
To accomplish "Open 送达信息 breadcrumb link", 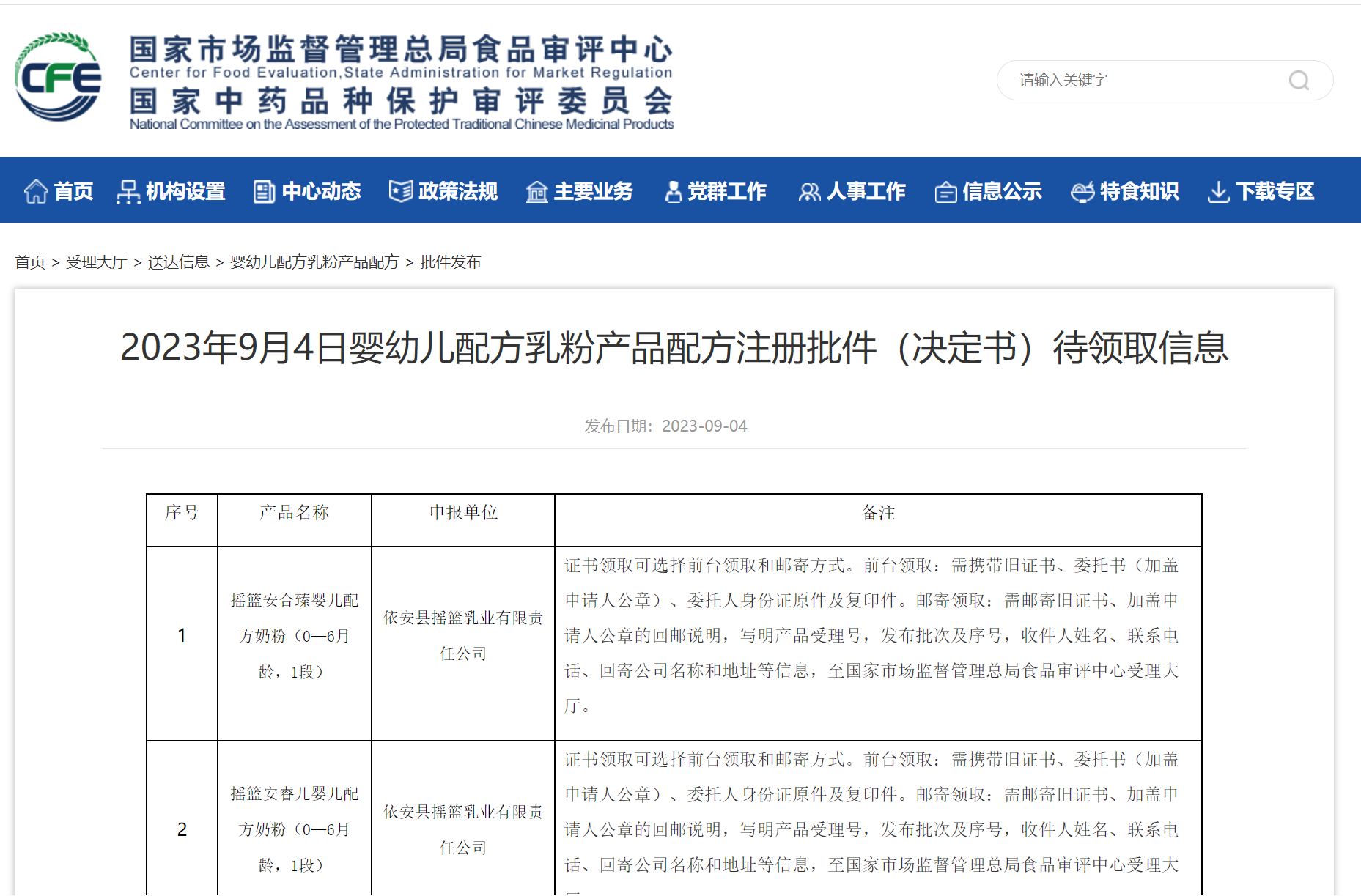I will (x=179, y=262).
